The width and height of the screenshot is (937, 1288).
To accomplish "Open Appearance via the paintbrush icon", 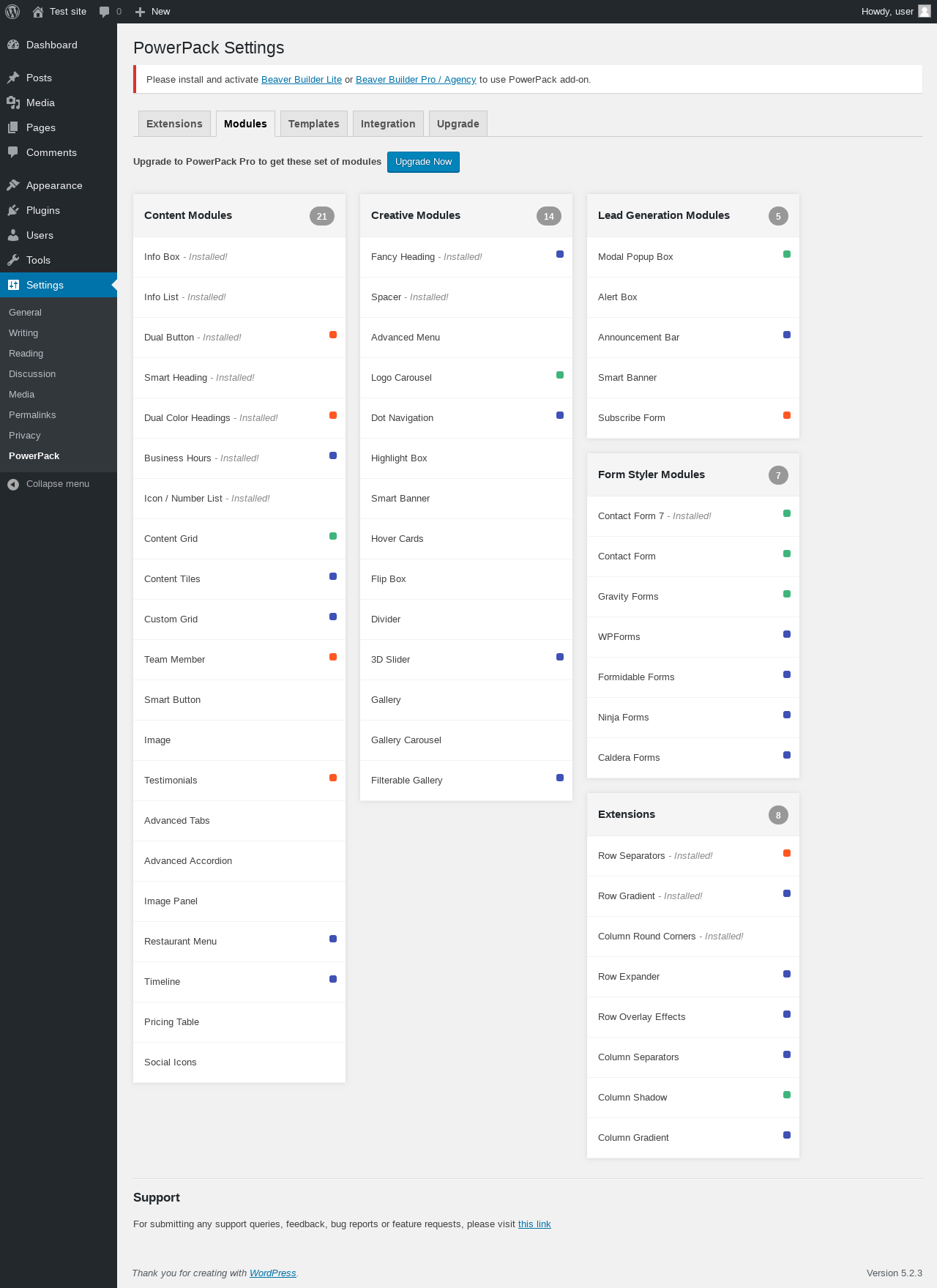I will pos(13,185).
